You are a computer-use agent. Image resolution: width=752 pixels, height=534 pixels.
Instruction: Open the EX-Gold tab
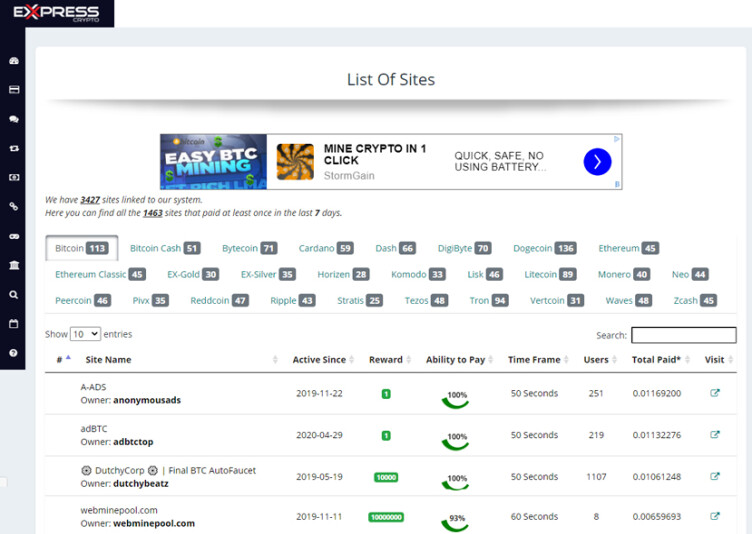(x=193, y=274)
